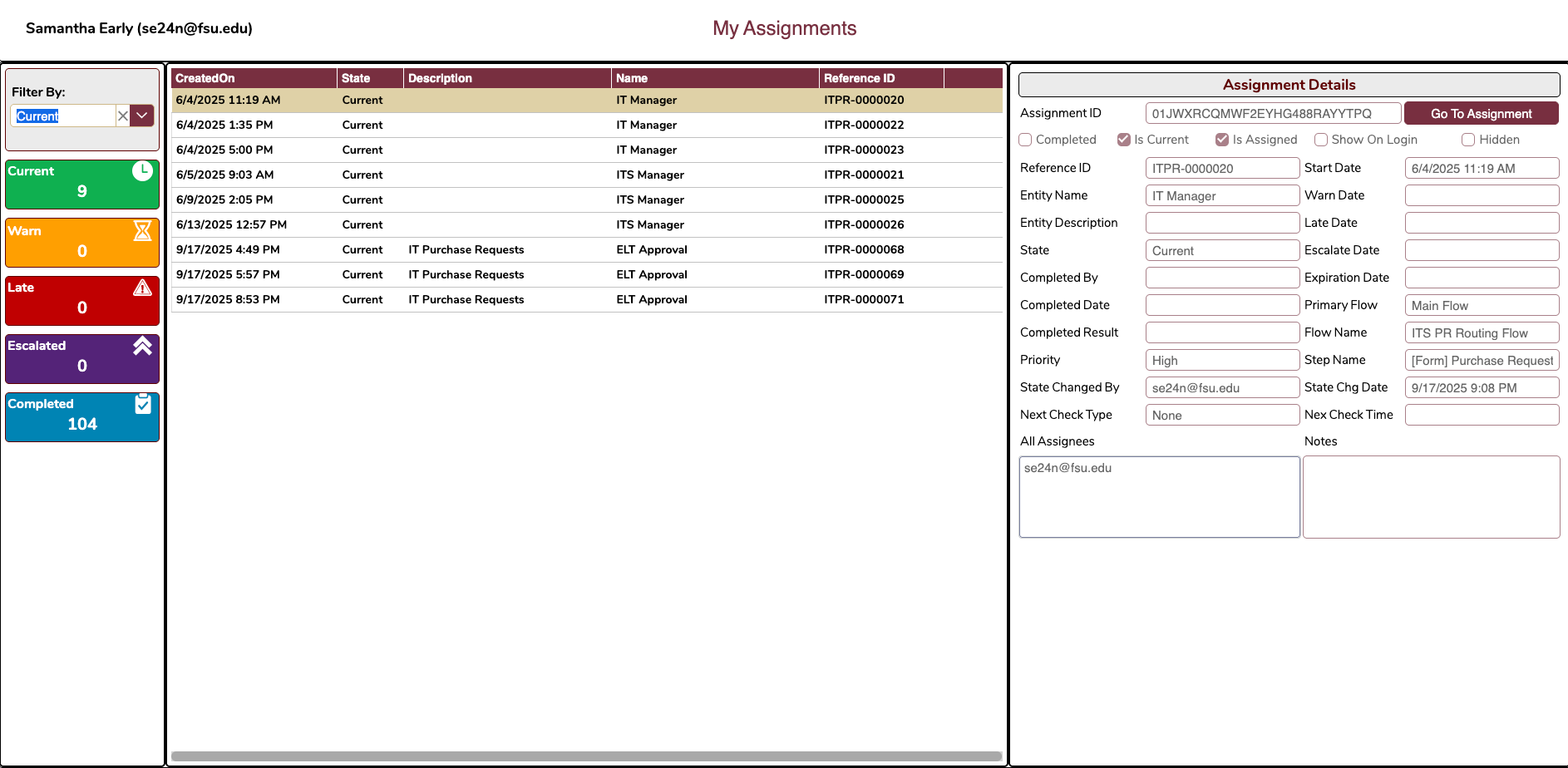Click the Notes text area
Image resolution: width=1568 pixels, height=768 pixels.
(1431, 497)
